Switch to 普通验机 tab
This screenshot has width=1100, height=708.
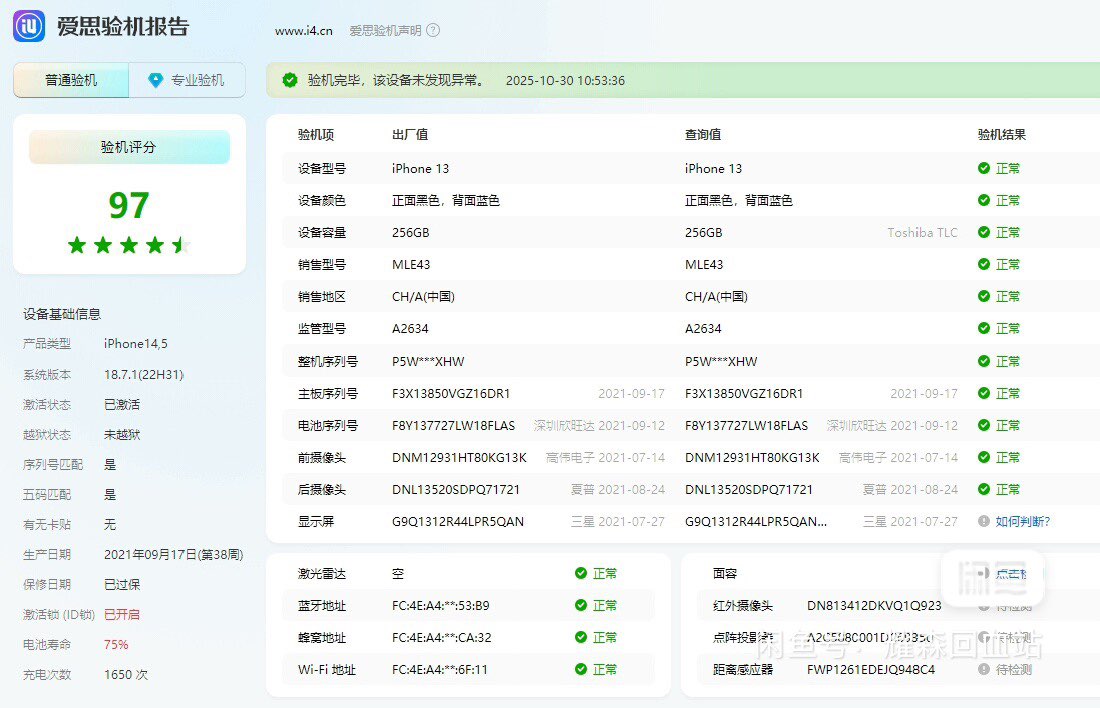click(x=71, y=80)
